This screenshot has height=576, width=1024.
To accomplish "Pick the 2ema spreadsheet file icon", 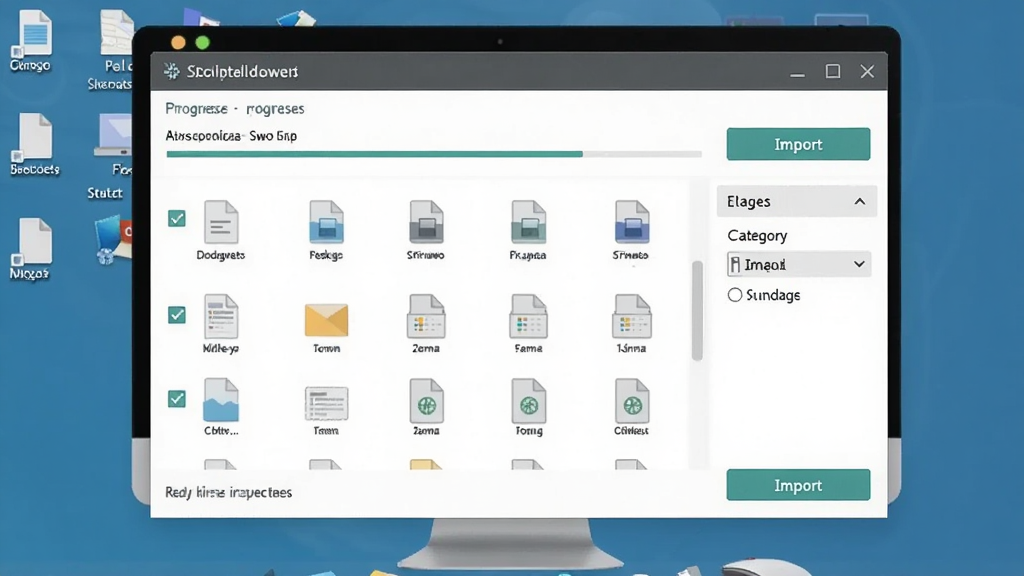I will (x=426, y=316).
